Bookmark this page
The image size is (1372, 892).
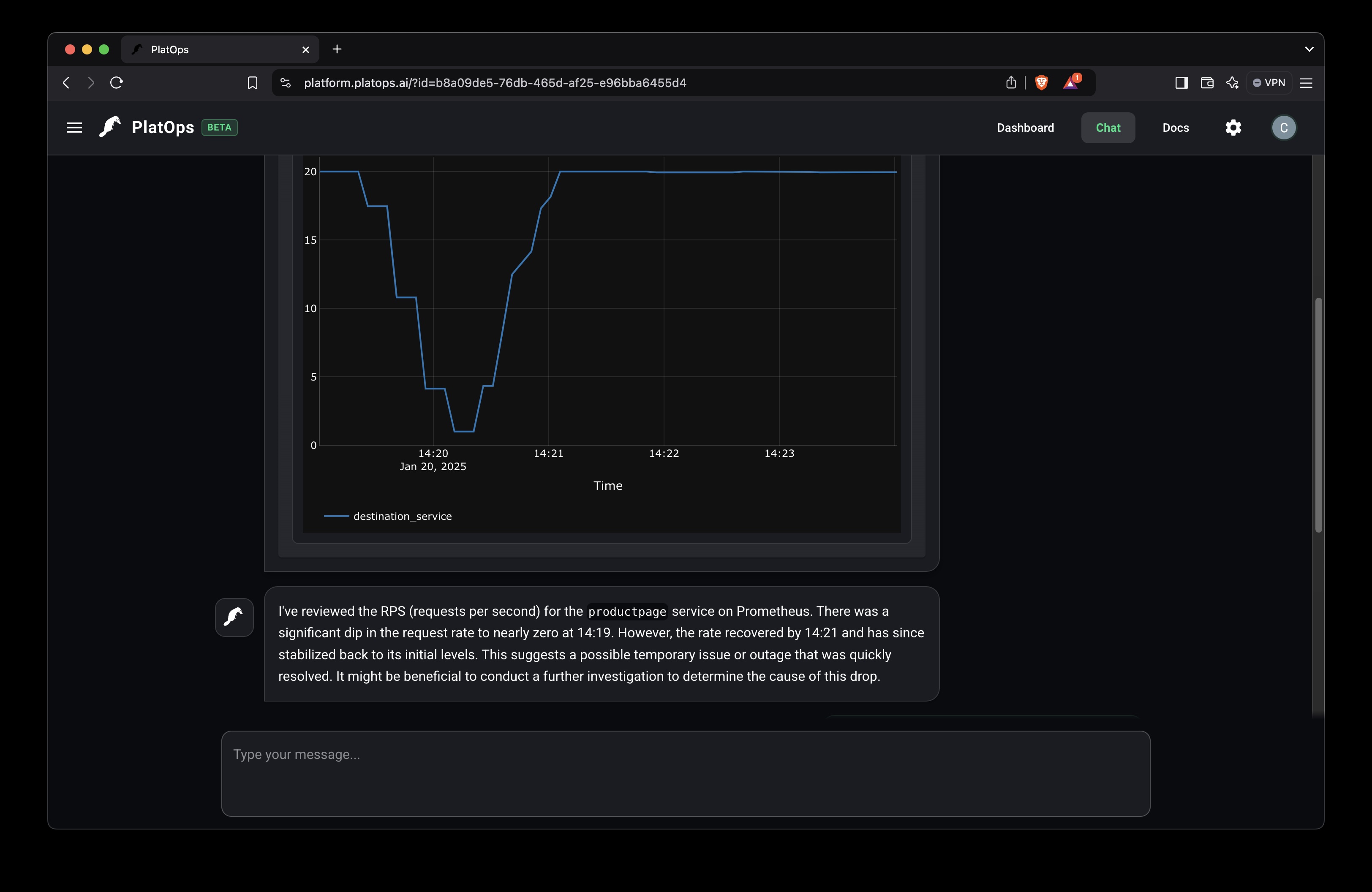tap(252, 83)
